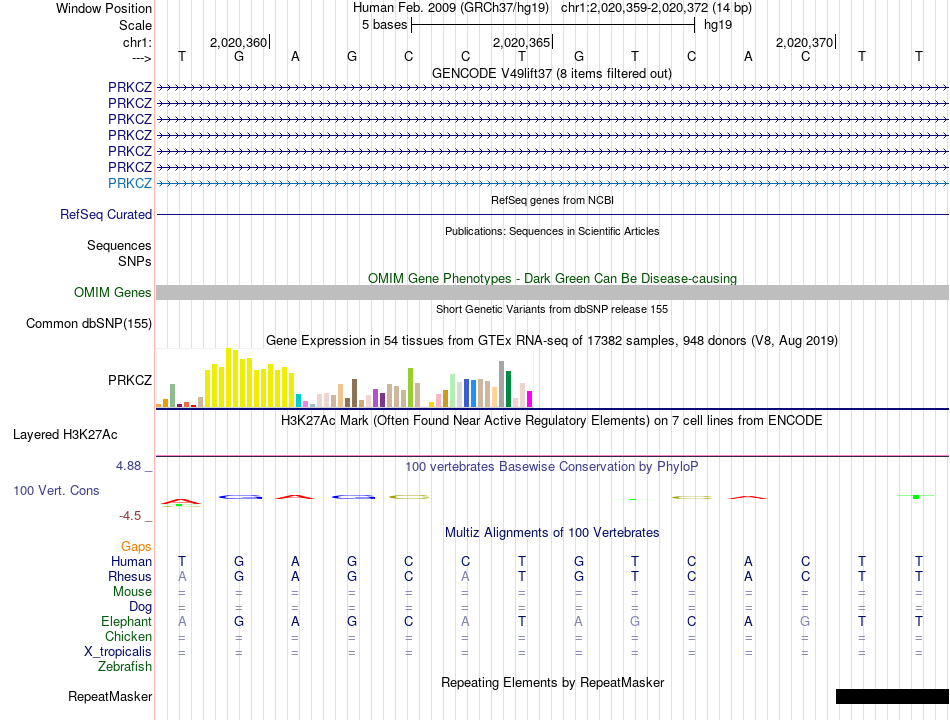Click the magenta bar in GTEx chart
This screenshot has height=720, width=950.
click(x=530, y=399)
